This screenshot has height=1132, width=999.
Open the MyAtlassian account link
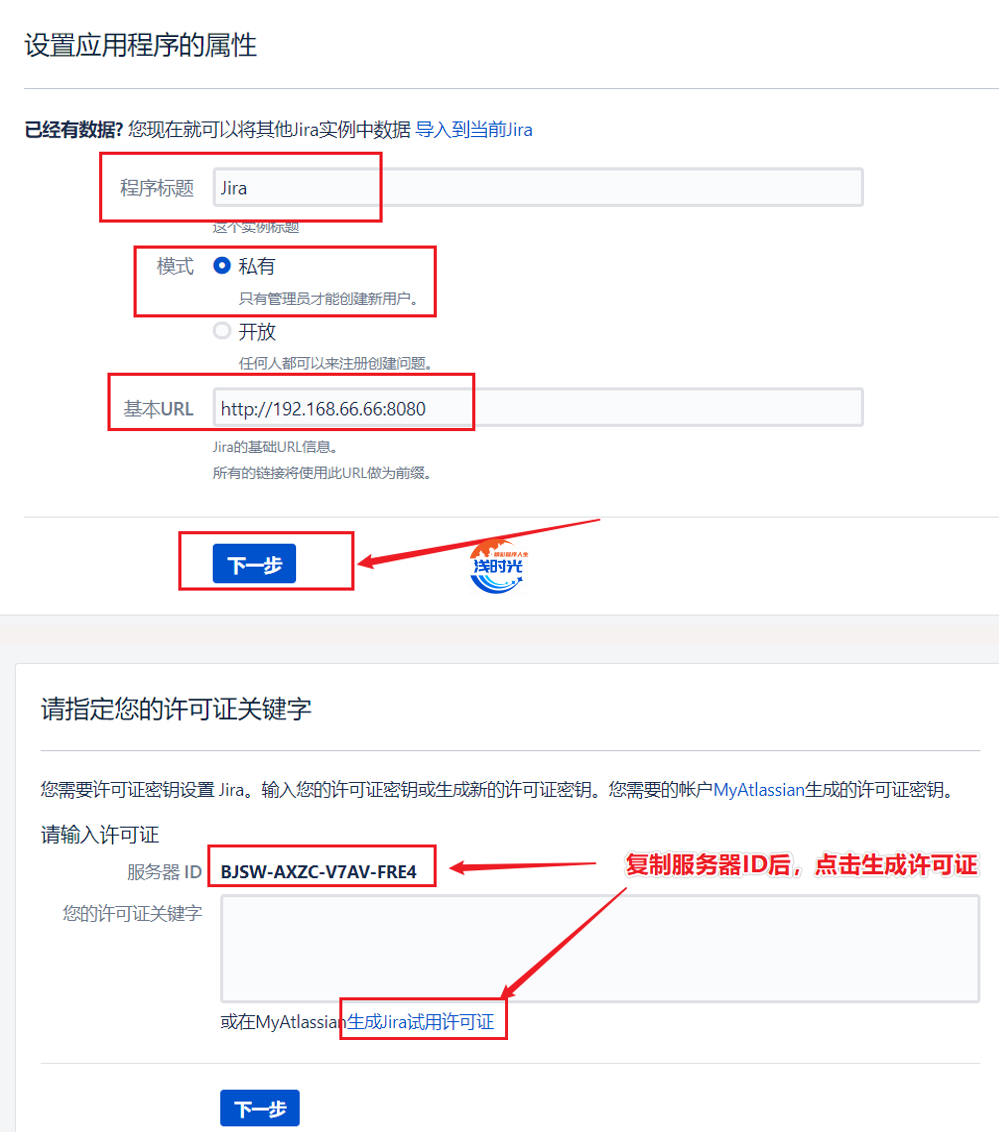point(758,790)
